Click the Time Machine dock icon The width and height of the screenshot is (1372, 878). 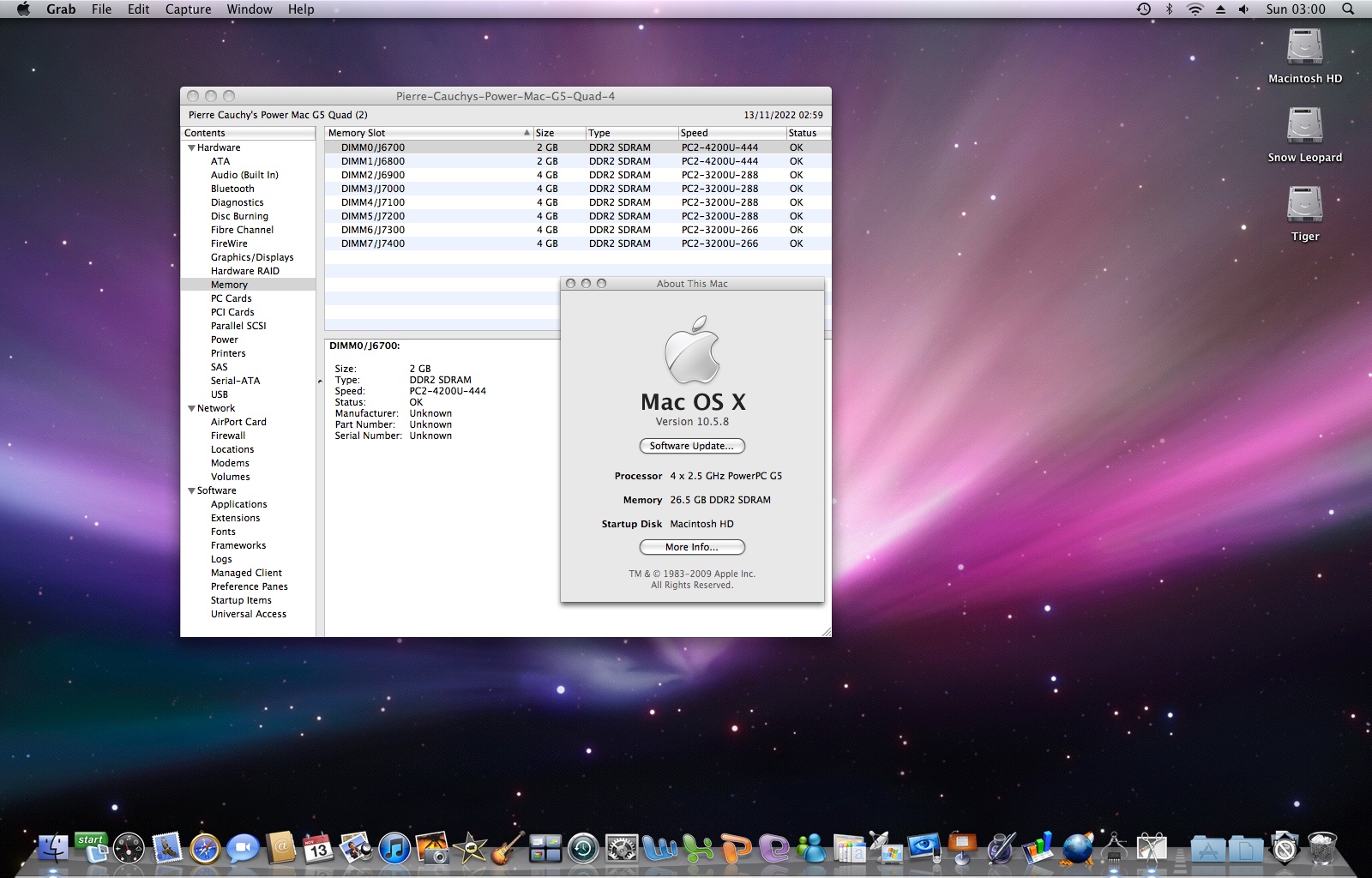(583, 849)
